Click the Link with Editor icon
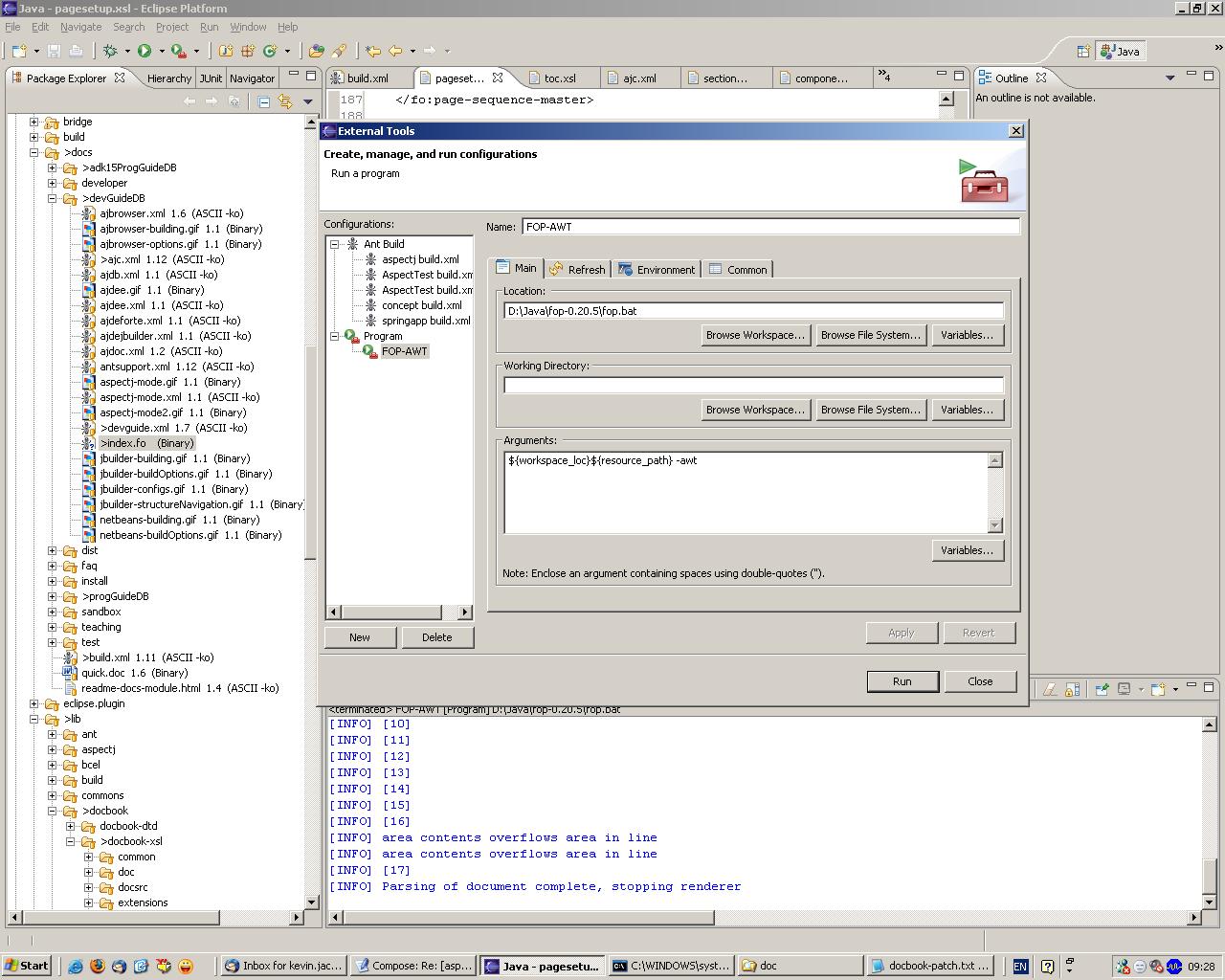 click(x=284, y=101)
